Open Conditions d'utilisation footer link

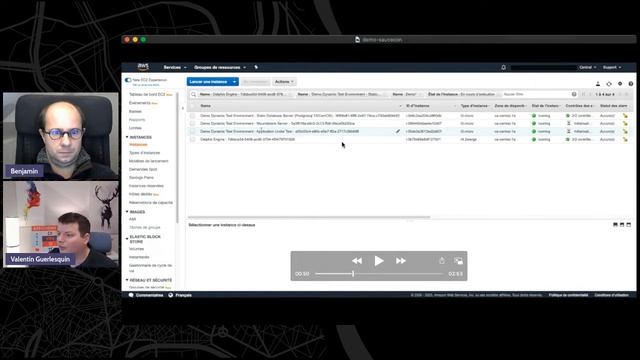coord(611,295)
